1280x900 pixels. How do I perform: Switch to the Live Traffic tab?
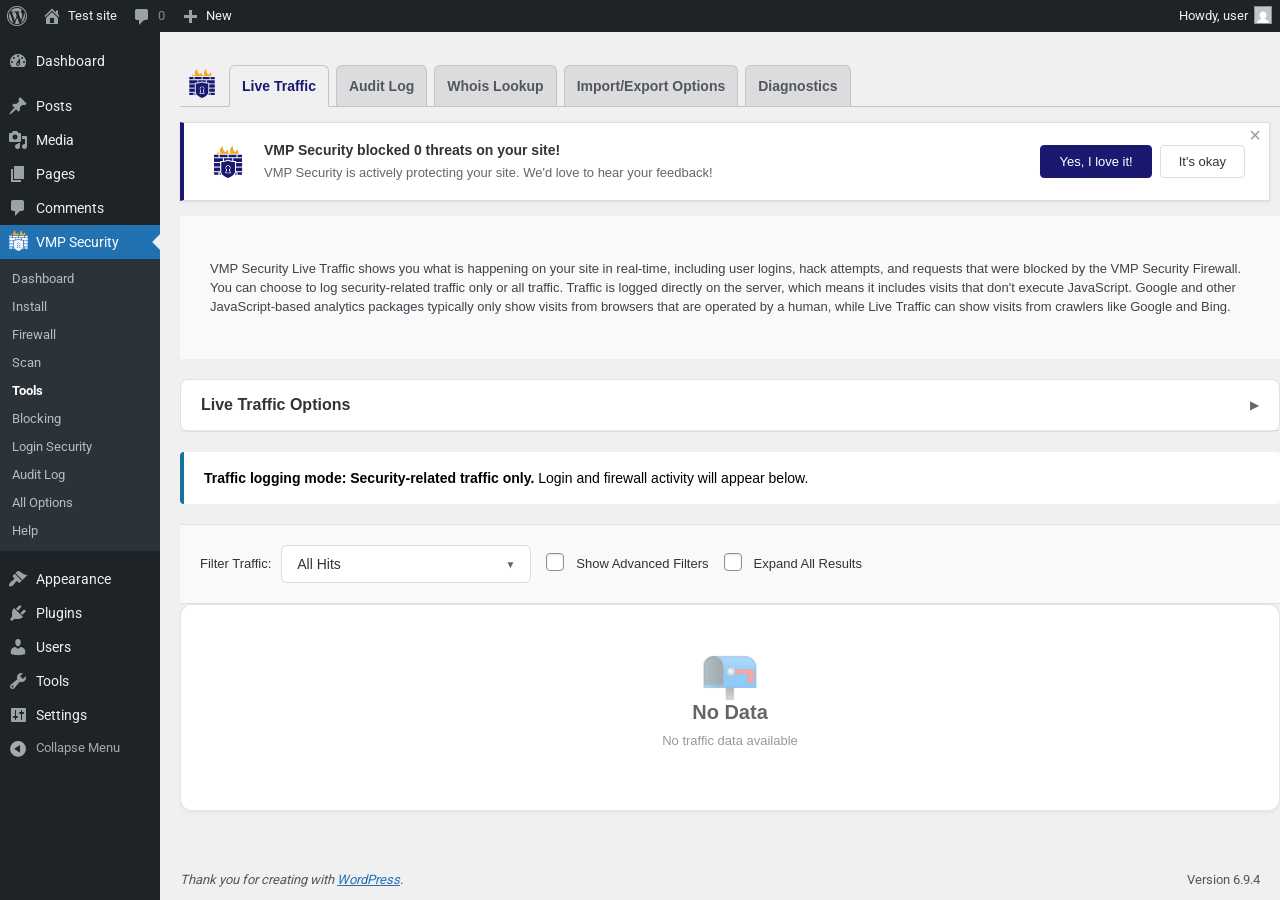coord(279,86)
